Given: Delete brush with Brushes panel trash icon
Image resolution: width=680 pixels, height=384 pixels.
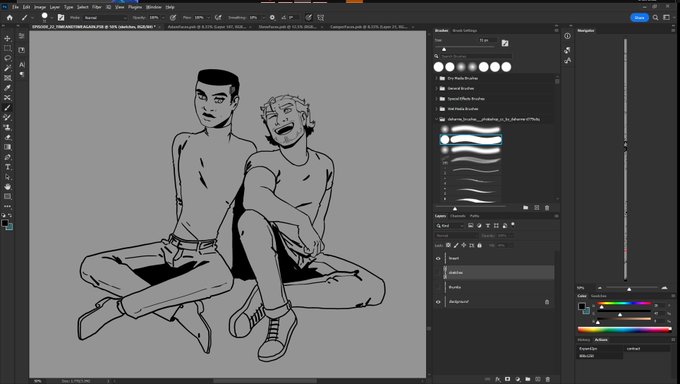Looking at the screenshot, I should 547,208.
